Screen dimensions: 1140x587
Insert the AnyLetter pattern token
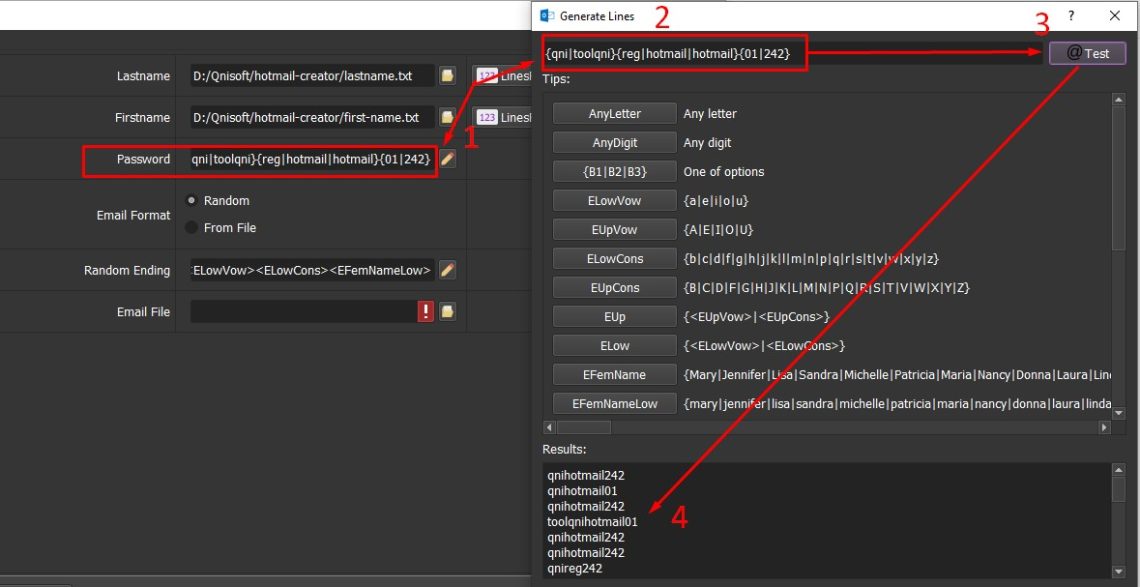point(614,114)
